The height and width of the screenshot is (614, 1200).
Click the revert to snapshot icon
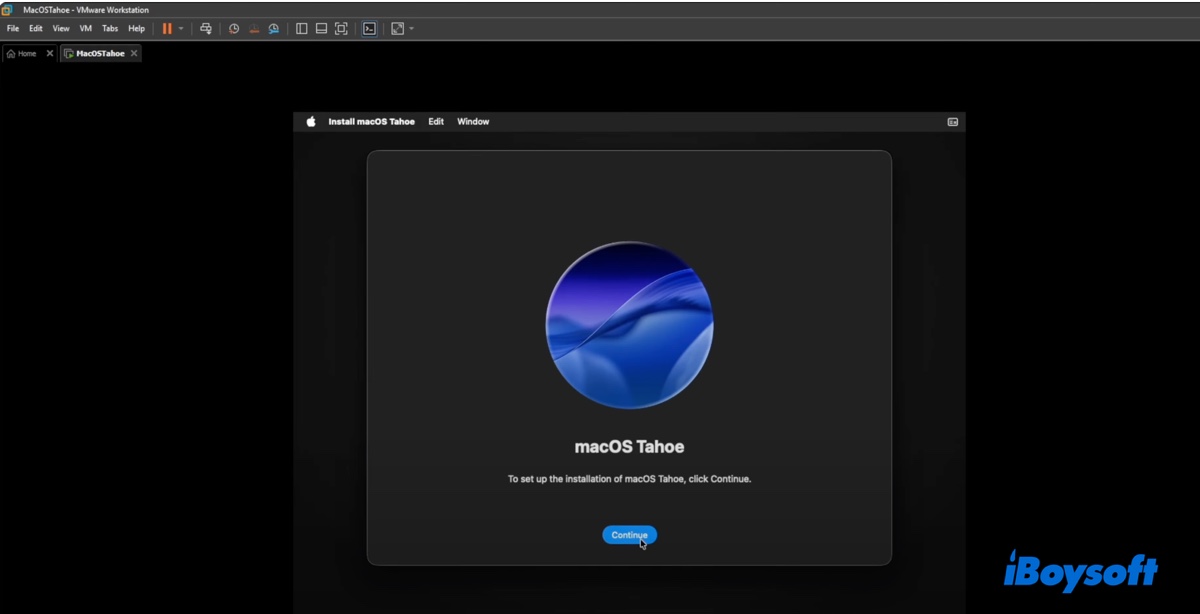pyautogui.click(x=254, y=29)
